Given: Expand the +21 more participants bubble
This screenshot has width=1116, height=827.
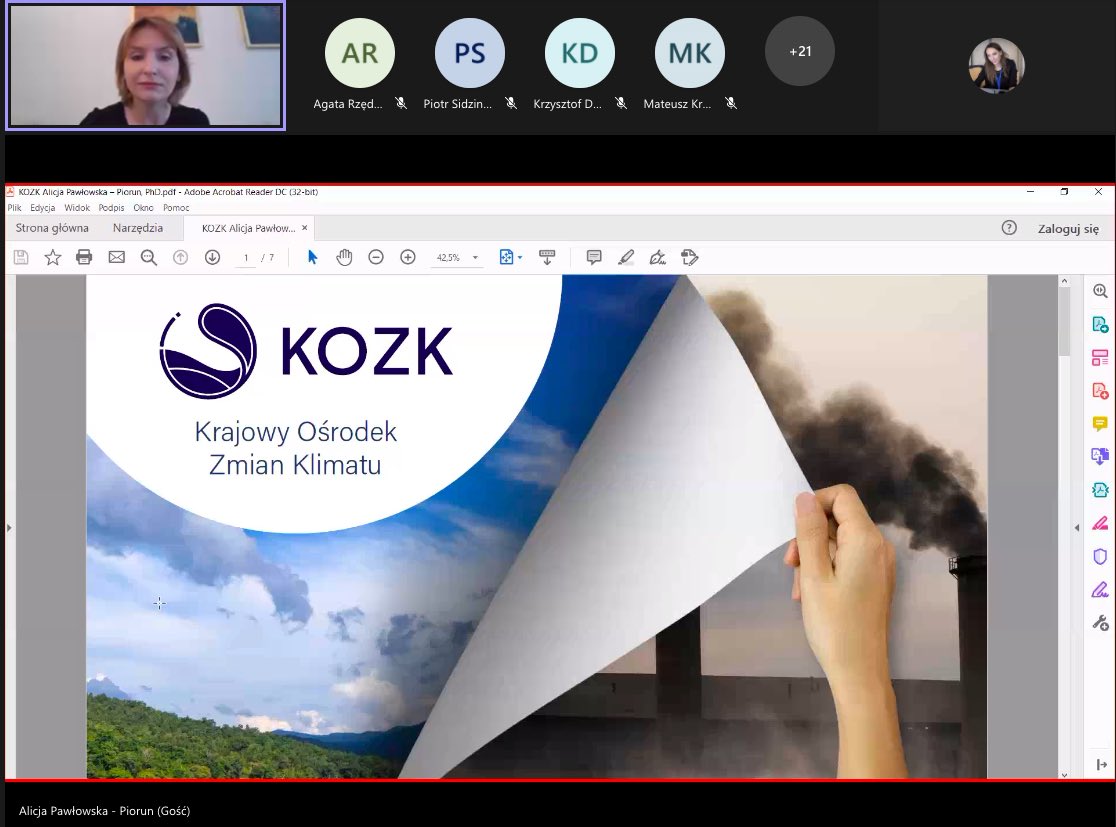Looking at the screenshot, I should [800, 51].
